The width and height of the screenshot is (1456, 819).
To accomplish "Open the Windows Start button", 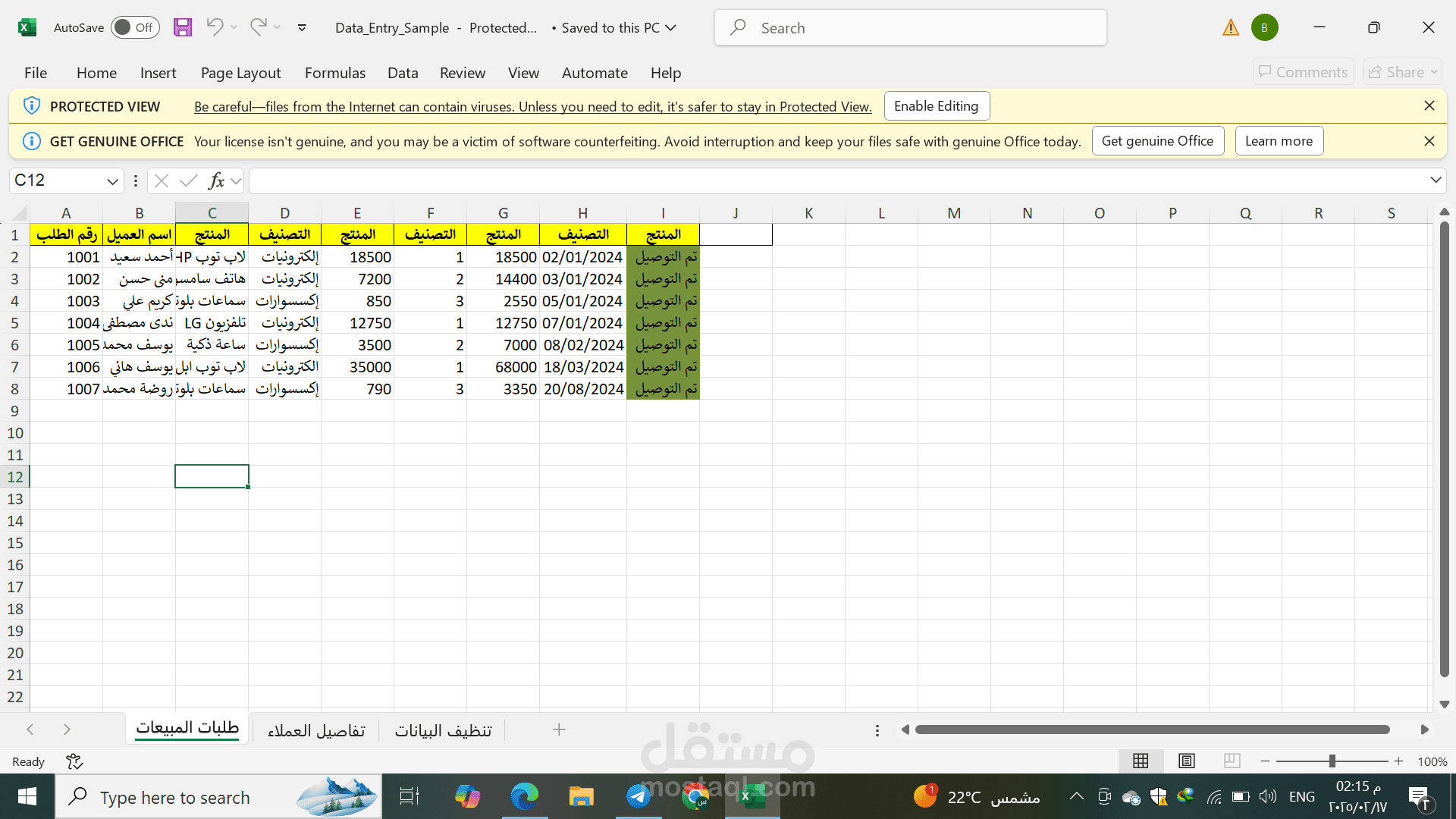I will [x=27, y=797].
